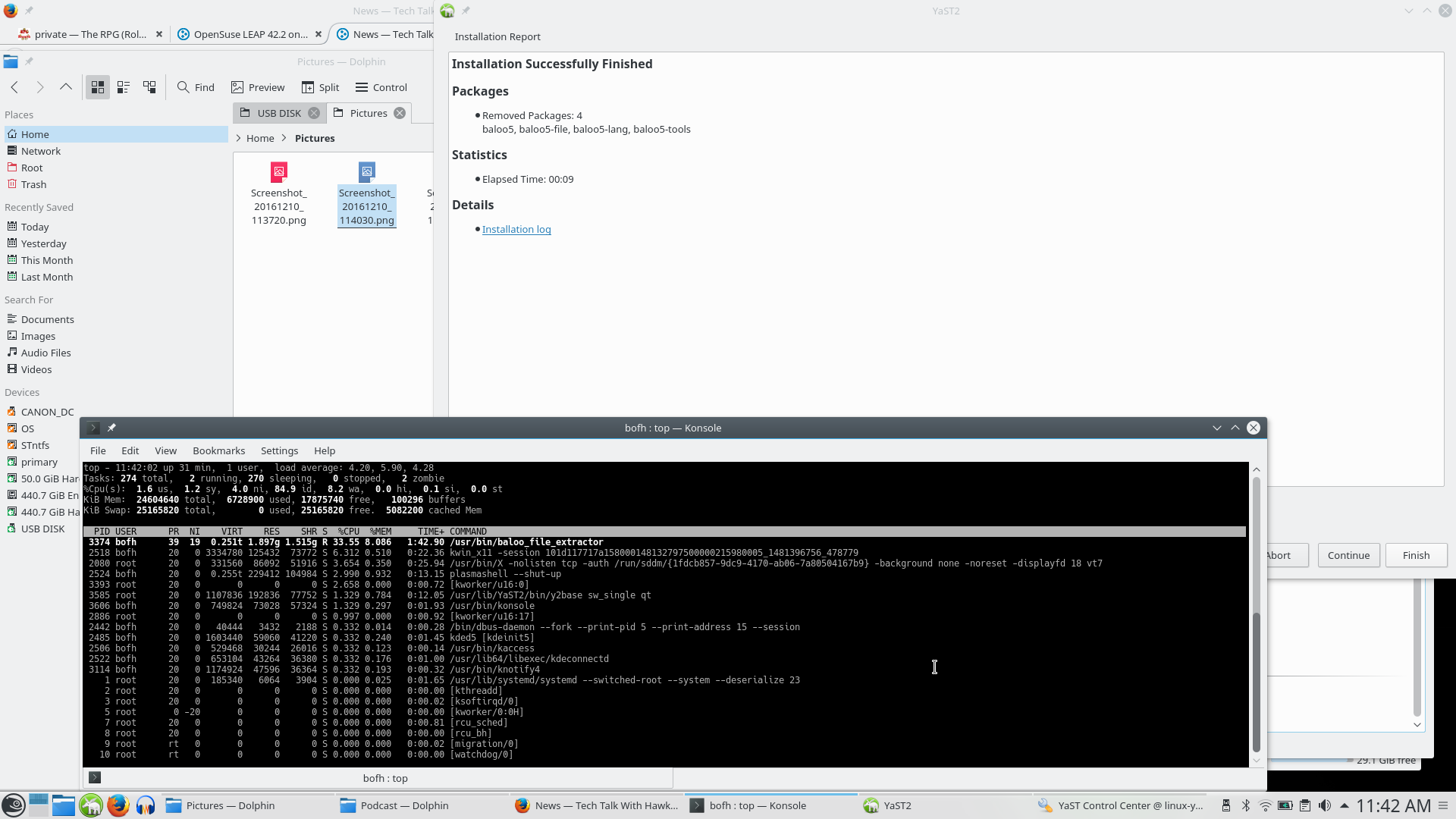Switch Dolphin to compact view mode

(124, 87)
